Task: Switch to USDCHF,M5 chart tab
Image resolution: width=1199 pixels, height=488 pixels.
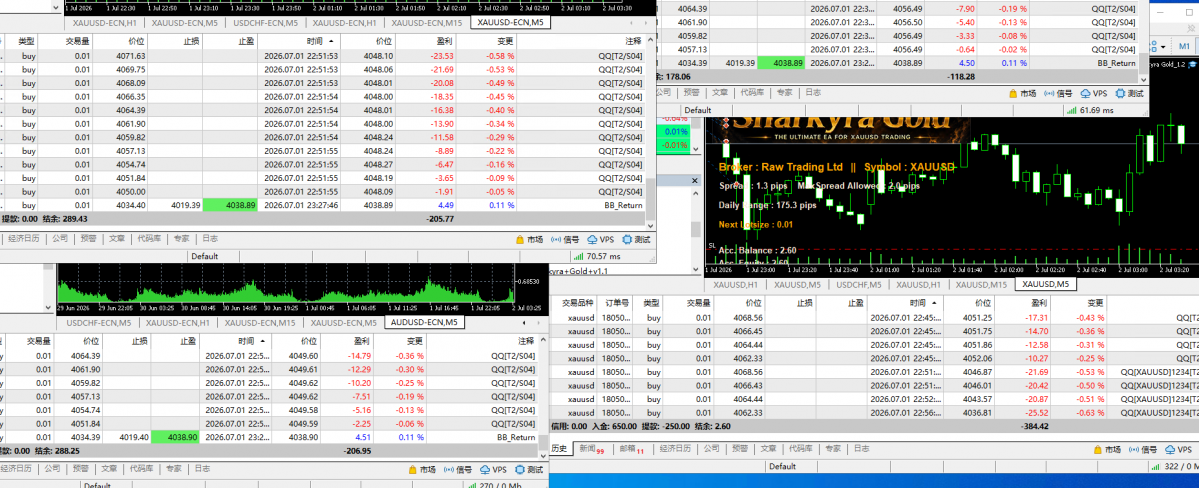Action: [859, 285]
